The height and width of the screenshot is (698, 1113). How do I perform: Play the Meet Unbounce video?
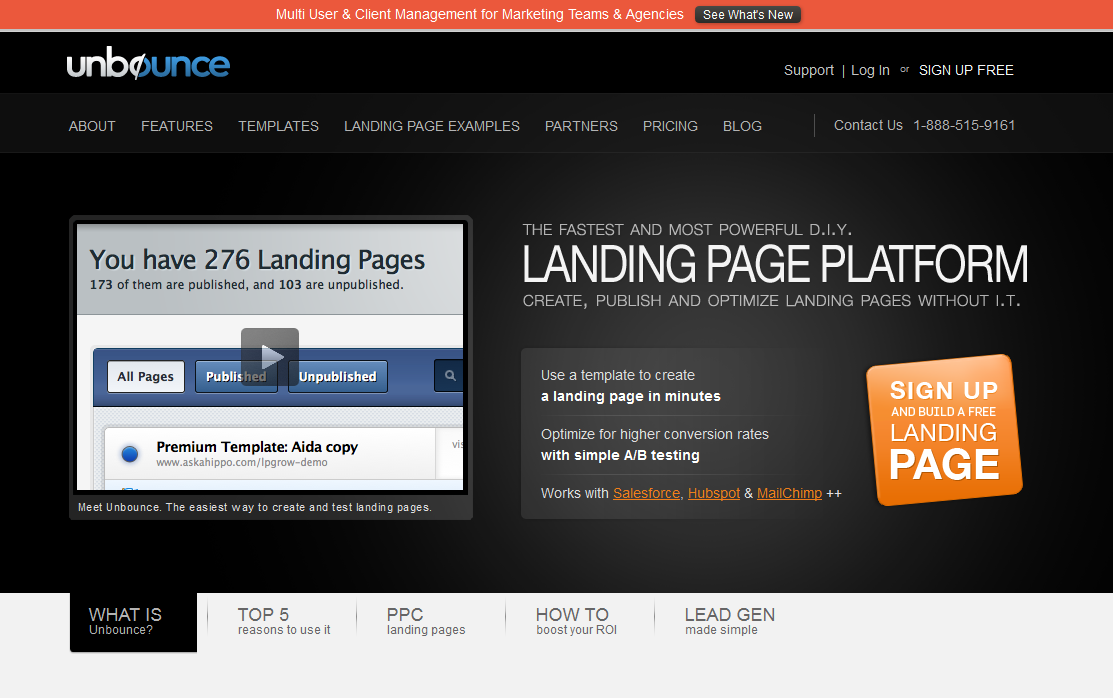[x=270, y=356]
